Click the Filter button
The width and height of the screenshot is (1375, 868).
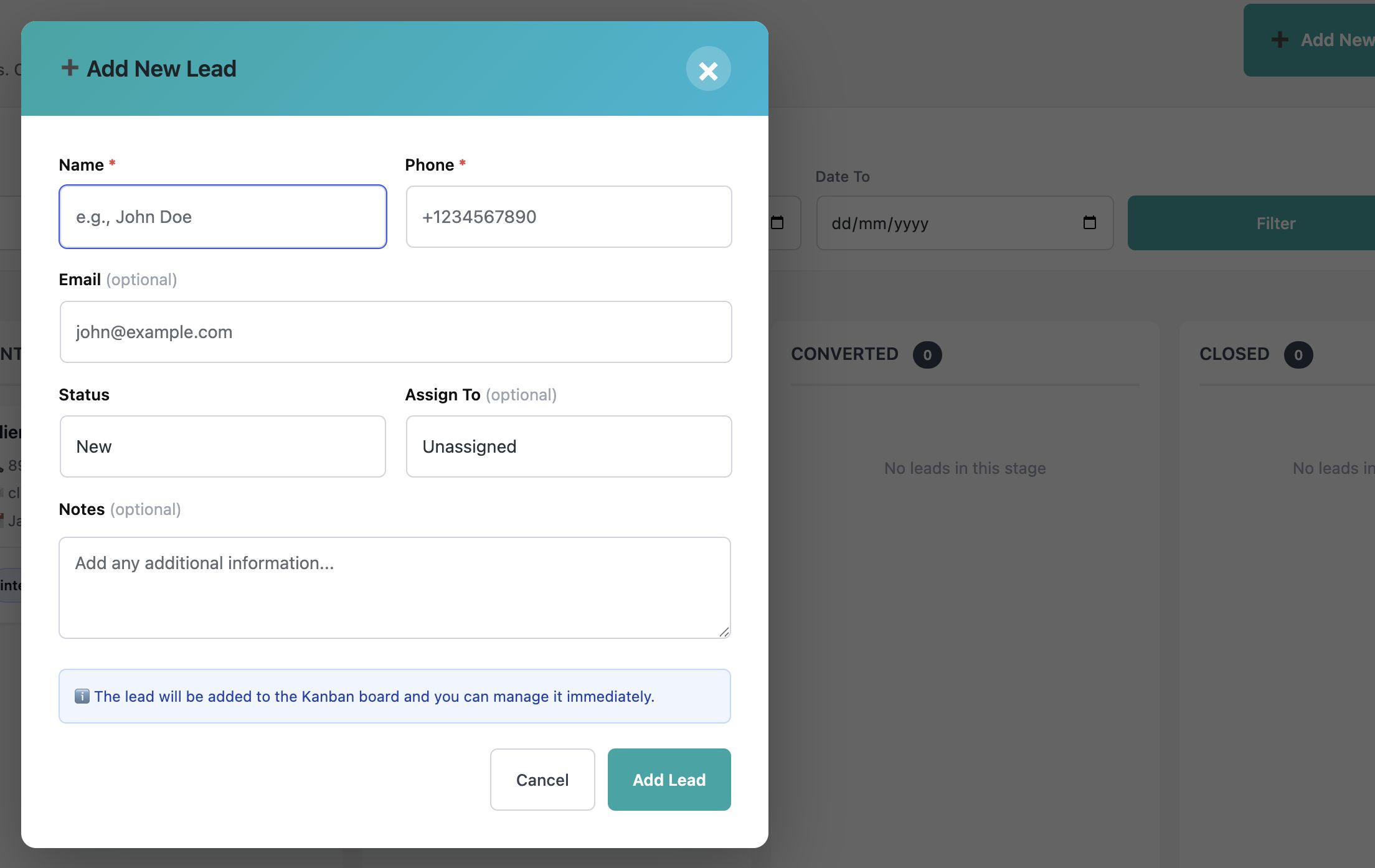pos(1275,224)
